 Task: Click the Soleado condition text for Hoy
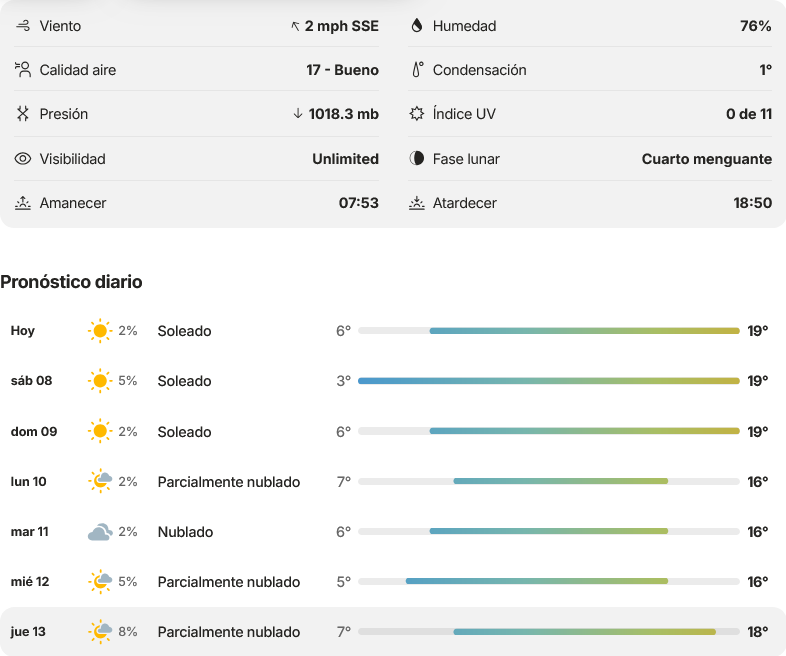click(184, 331)
